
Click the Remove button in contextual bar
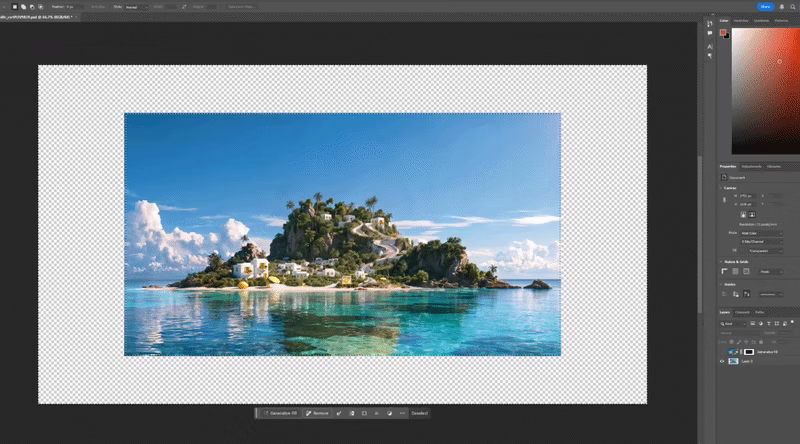pos(317,413)
